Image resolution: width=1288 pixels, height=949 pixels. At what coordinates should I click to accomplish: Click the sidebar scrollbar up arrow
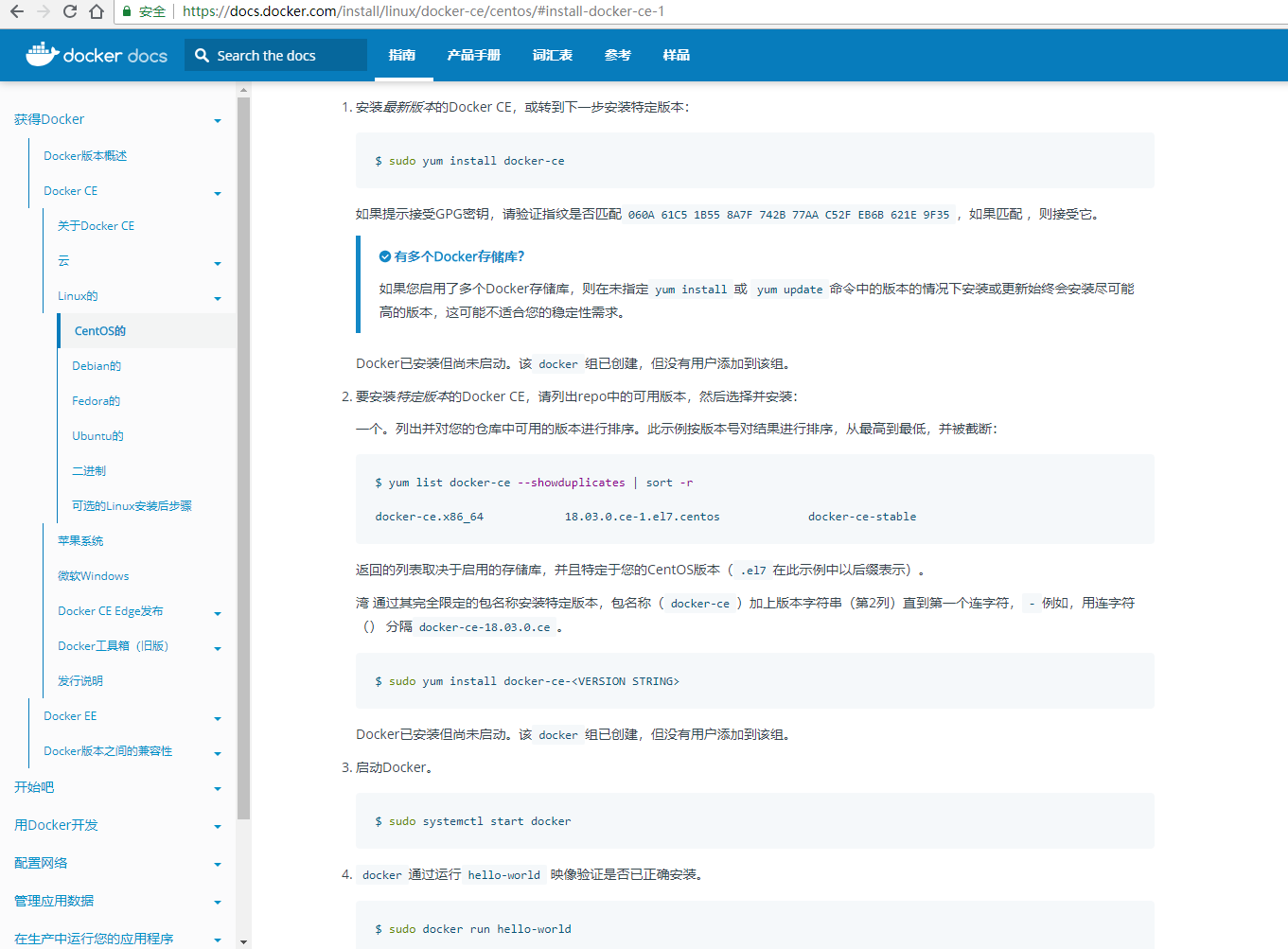point(244,90)
